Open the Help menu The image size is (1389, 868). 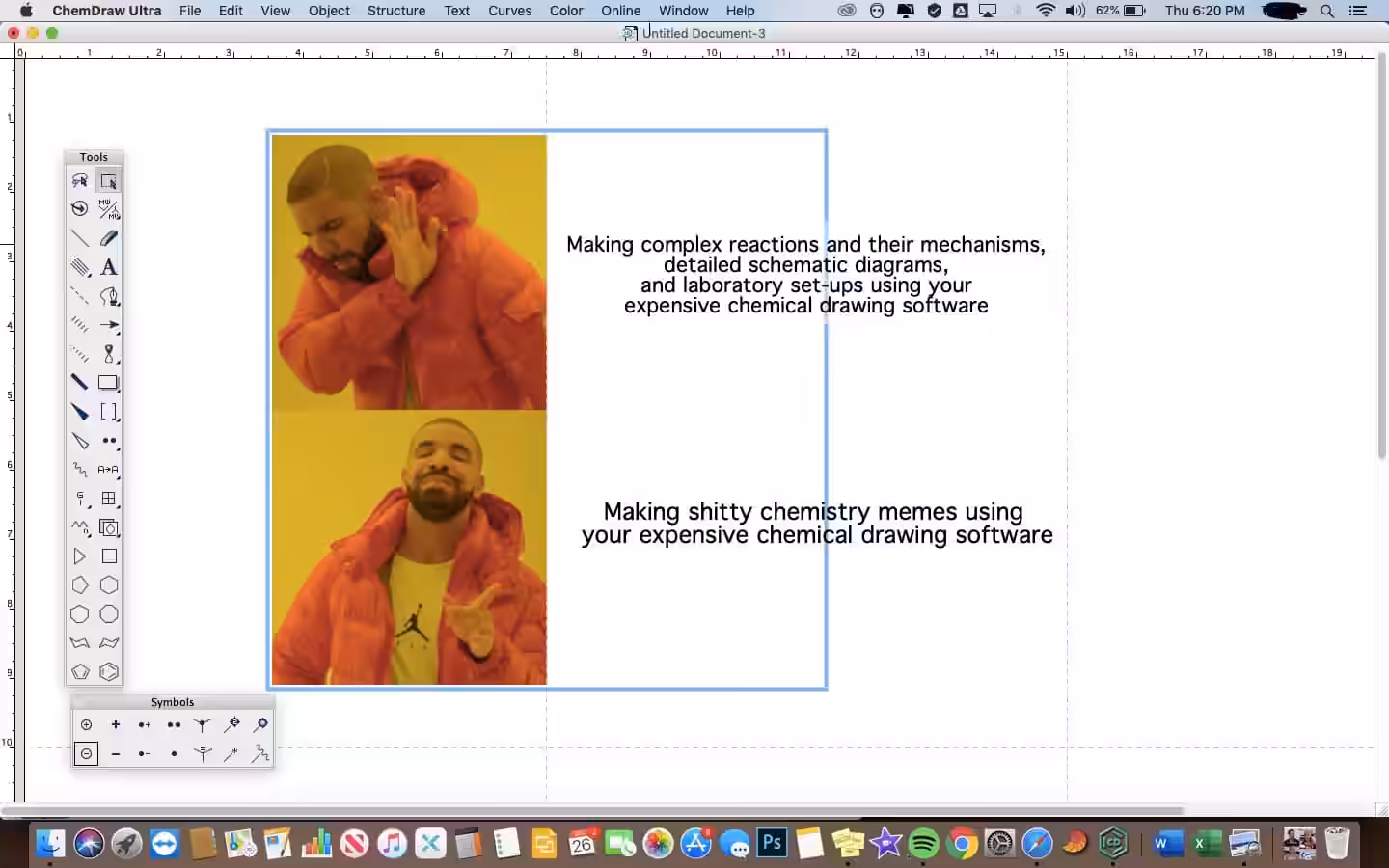point(741,11)
